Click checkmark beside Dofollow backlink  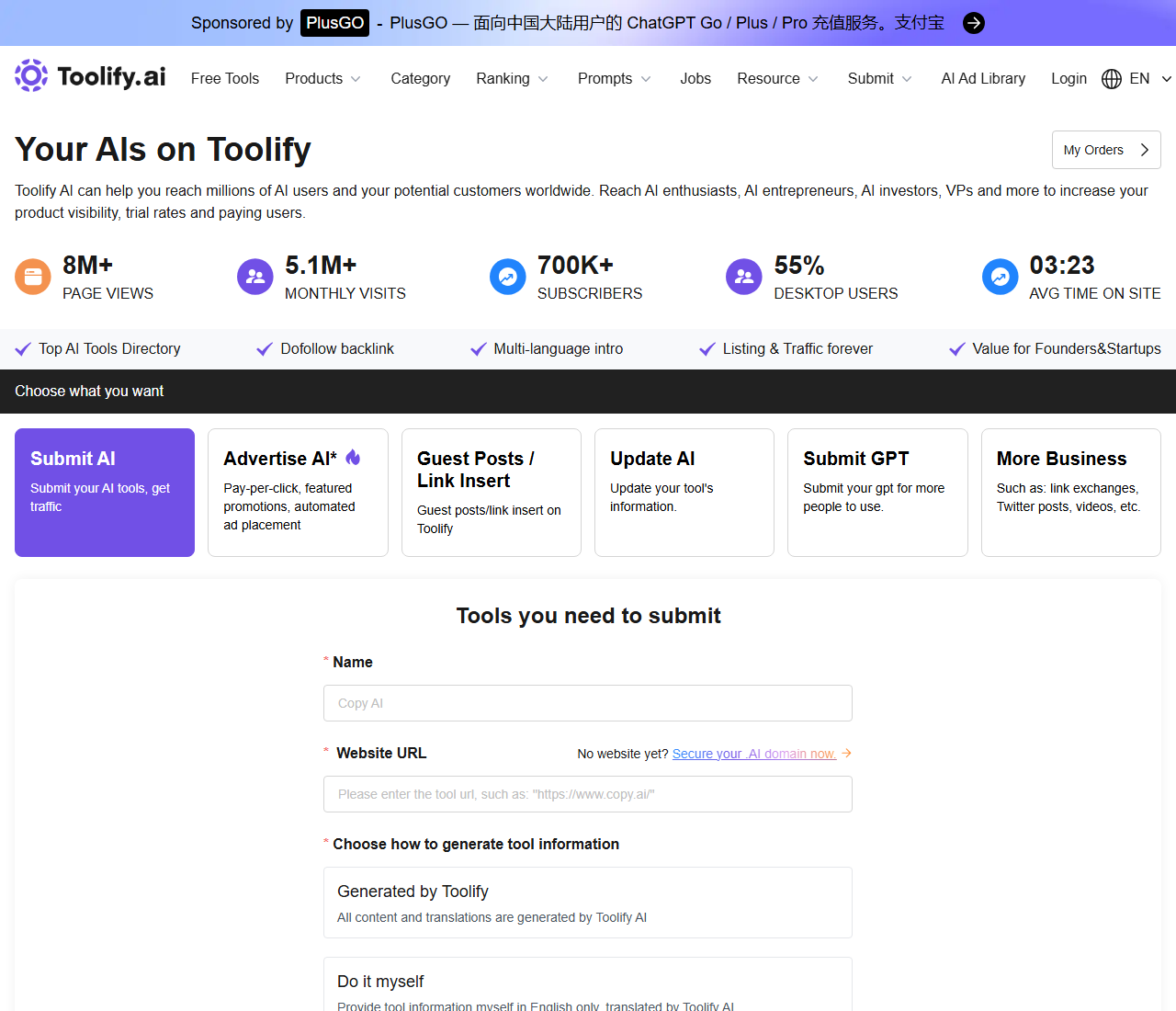click(x=265, y=349)
